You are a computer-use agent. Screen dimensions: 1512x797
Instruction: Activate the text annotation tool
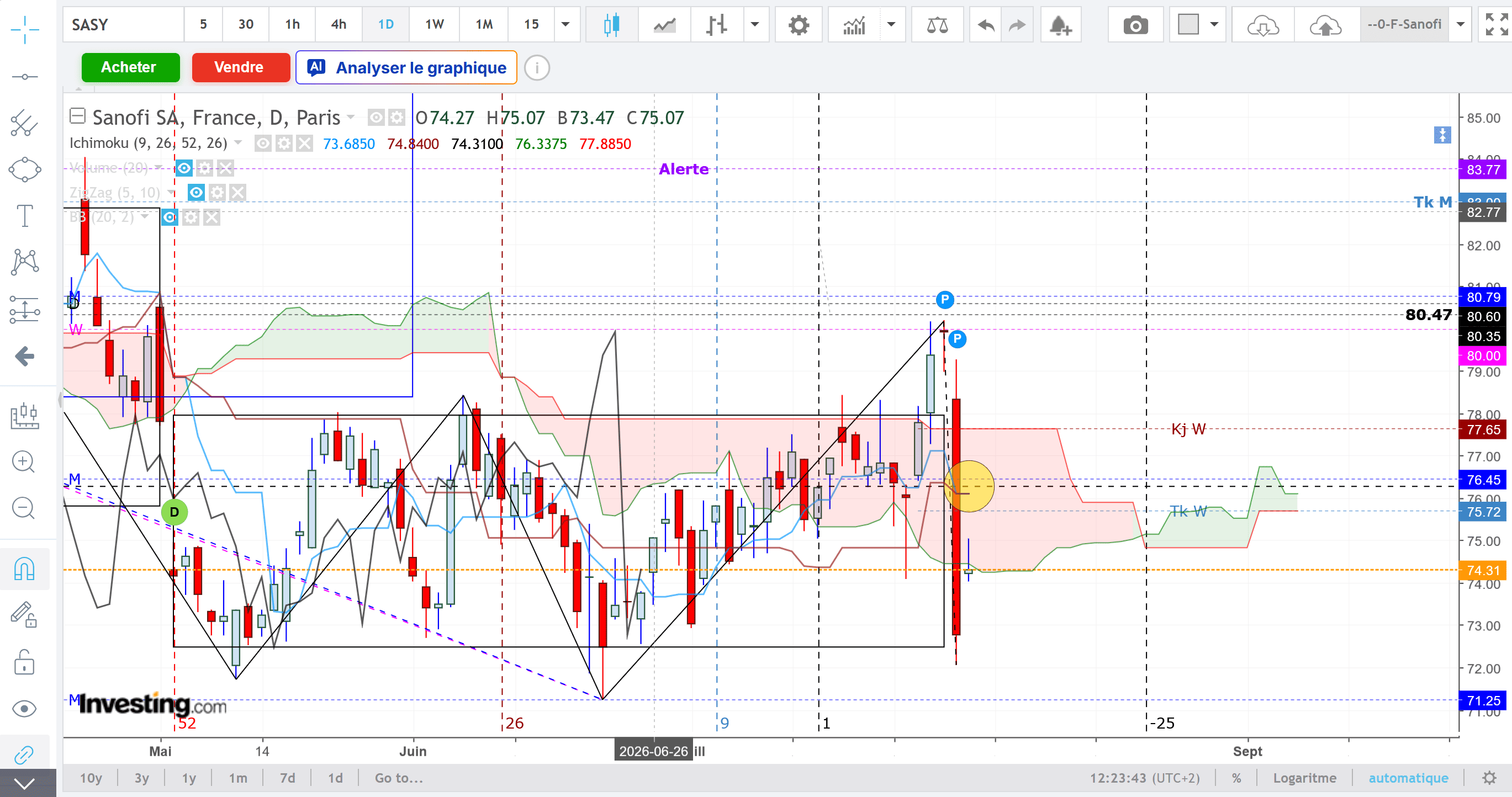click(25, 216)
